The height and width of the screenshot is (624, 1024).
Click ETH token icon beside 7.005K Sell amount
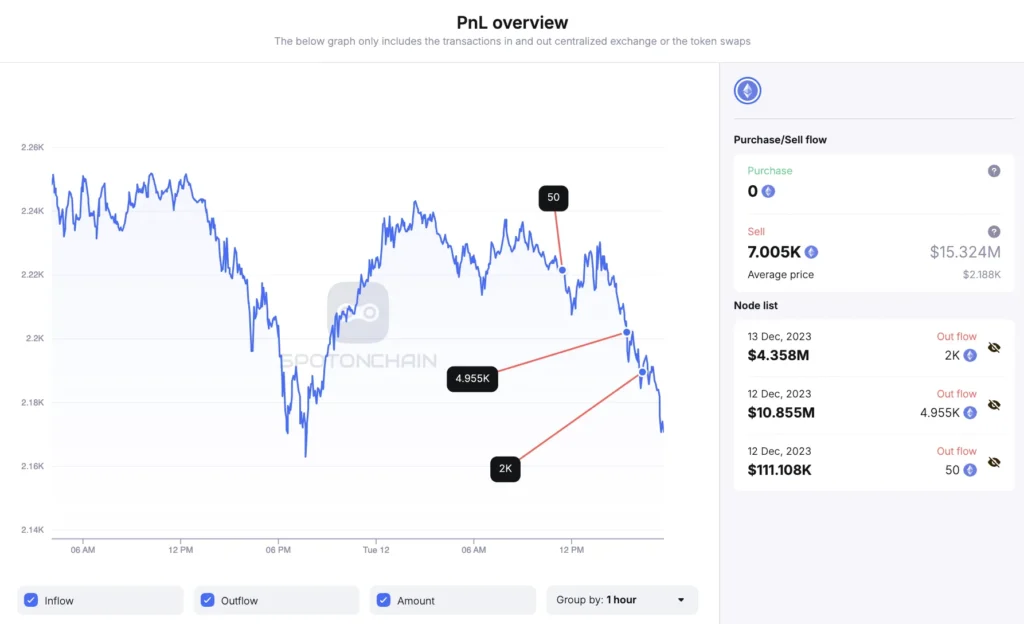[810, 252]
